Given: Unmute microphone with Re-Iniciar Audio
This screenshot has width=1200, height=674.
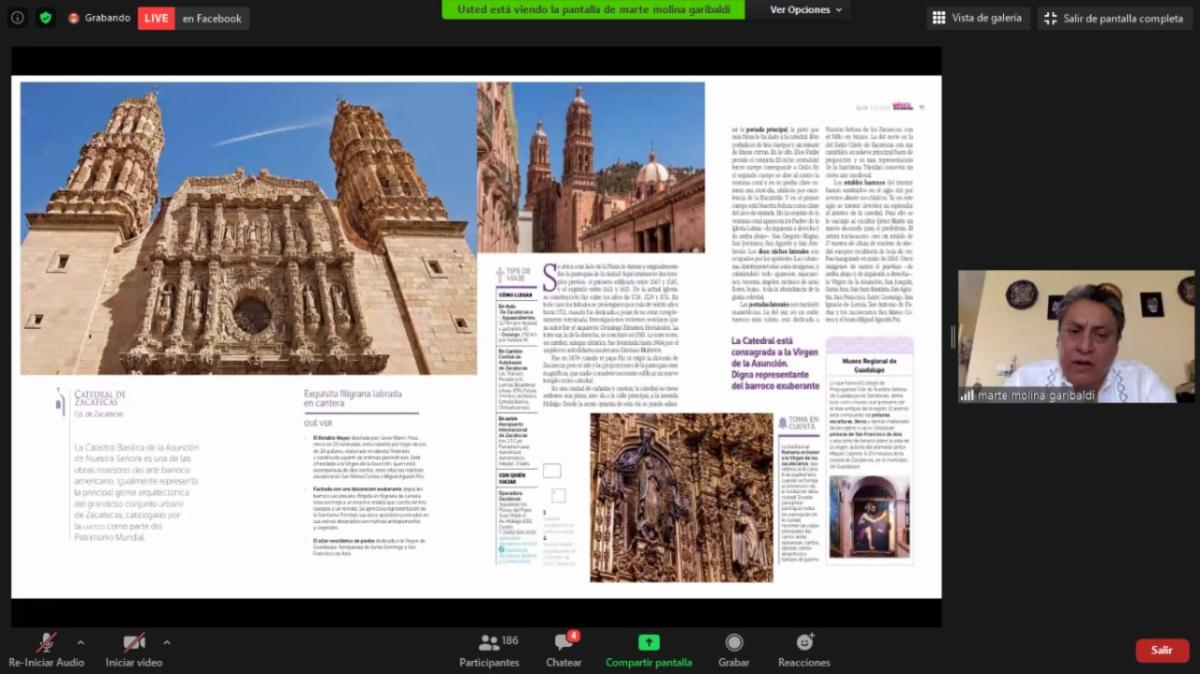Looking at the screenshot, I should pyautogui.click(x=46, y=643).
